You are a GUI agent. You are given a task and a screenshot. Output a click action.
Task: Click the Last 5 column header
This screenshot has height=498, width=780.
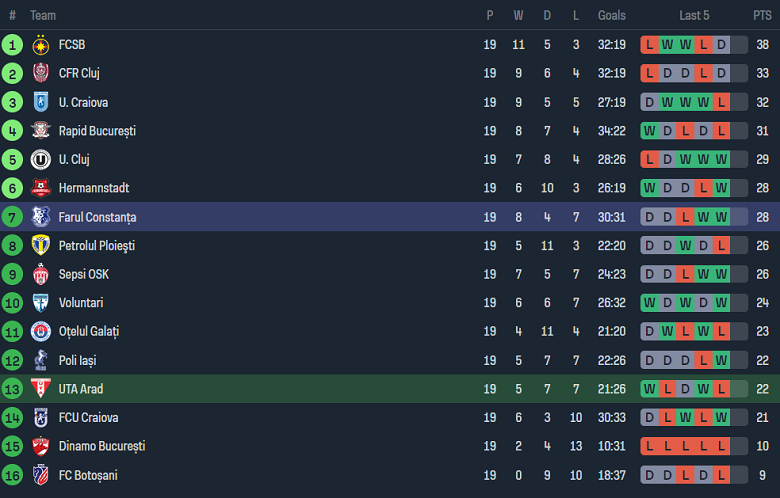695,15
